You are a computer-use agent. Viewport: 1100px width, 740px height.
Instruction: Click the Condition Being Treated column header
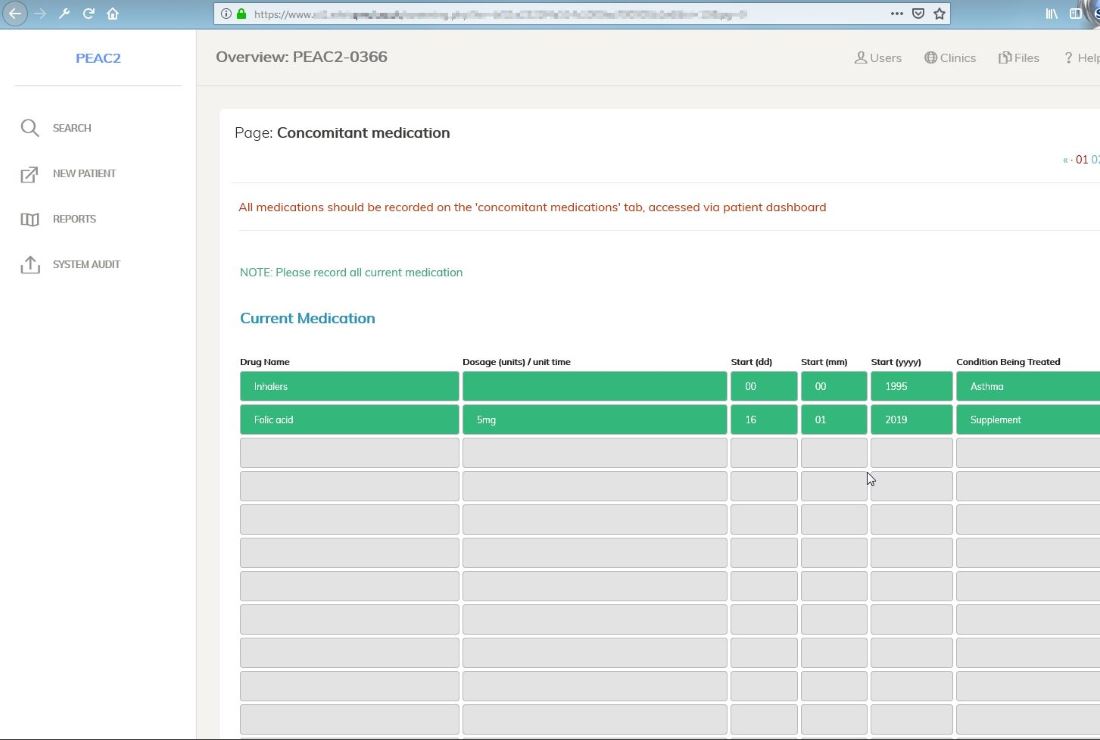coord(1008,362)
